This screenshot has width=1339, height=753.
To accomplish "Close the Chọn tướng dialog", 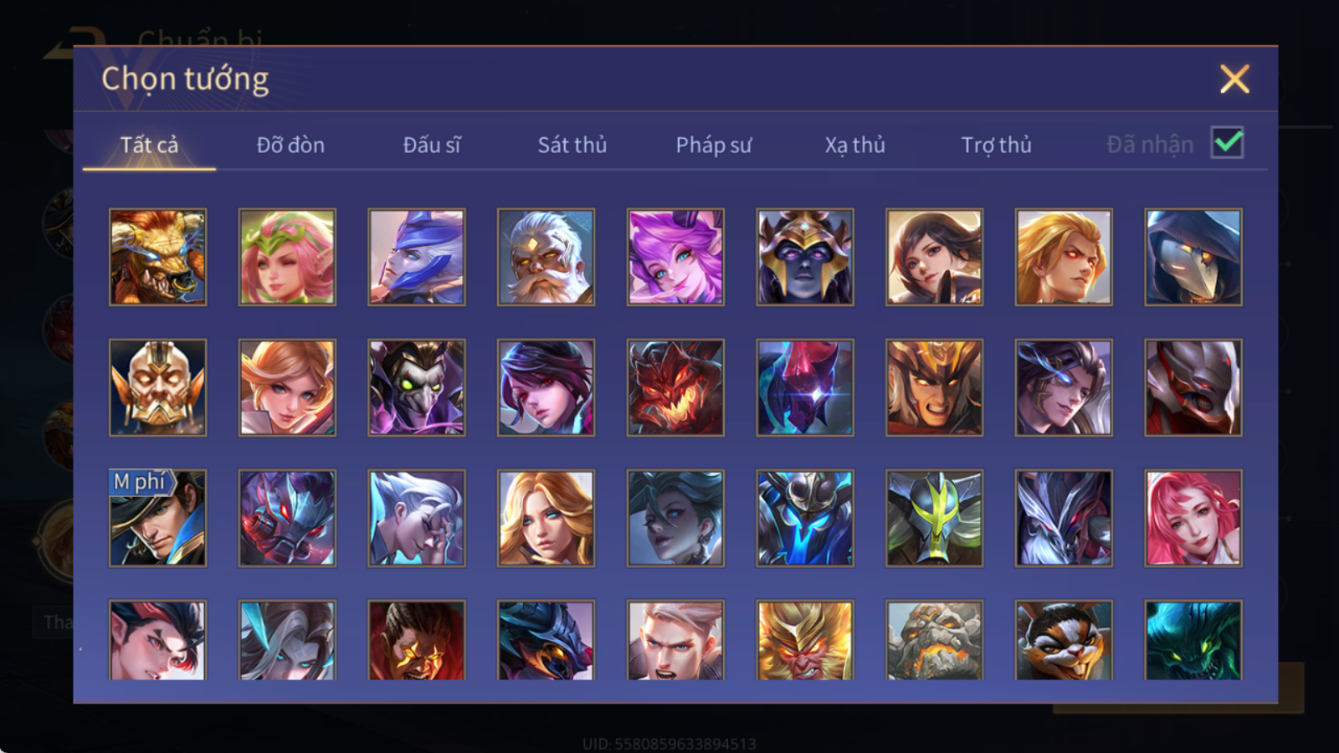I will (x=1234, y=79).
